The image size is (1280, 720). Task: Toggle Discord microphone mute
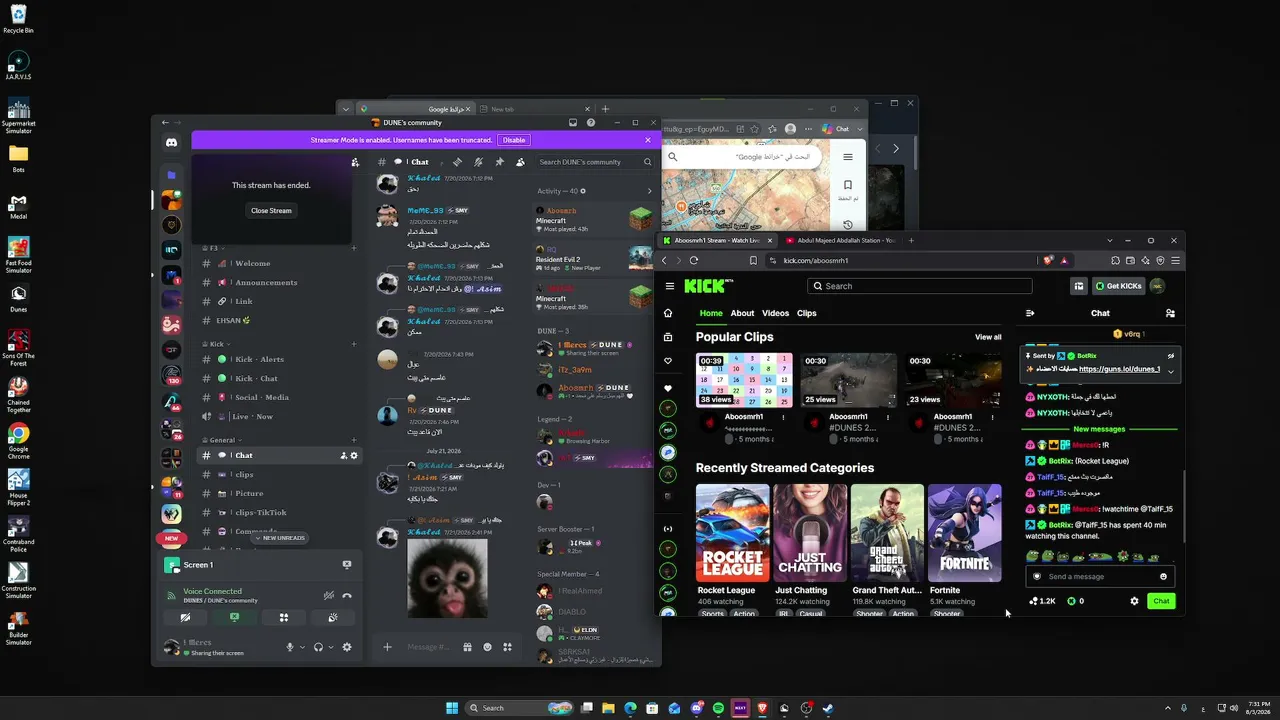tap(290, 647)
